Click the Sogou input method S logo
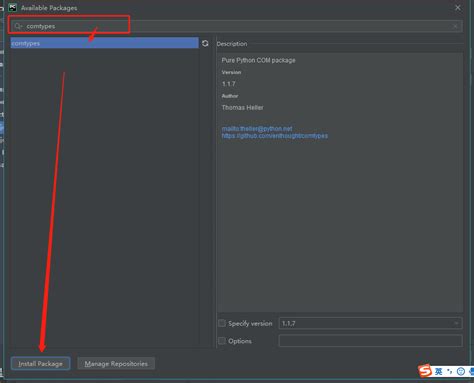The image size is (474, 383). 425,371
